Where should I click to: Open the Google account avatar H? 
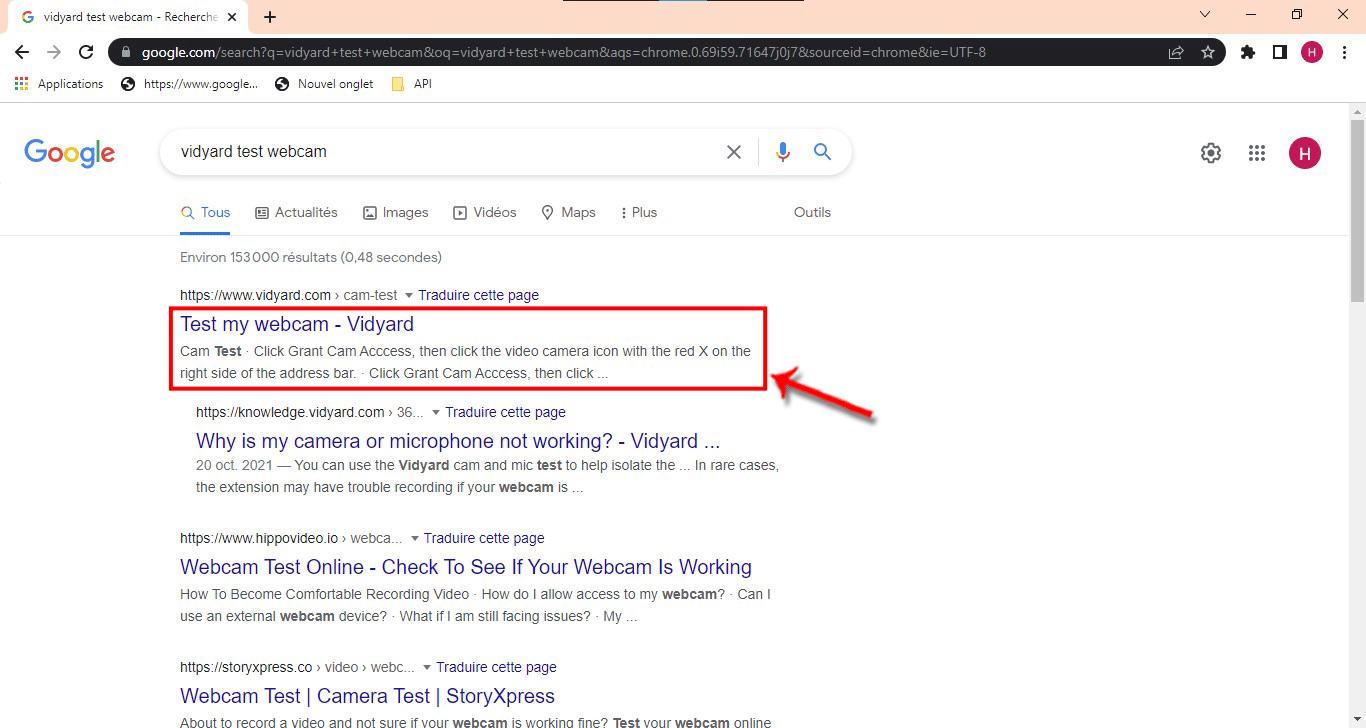(1305, 153)
